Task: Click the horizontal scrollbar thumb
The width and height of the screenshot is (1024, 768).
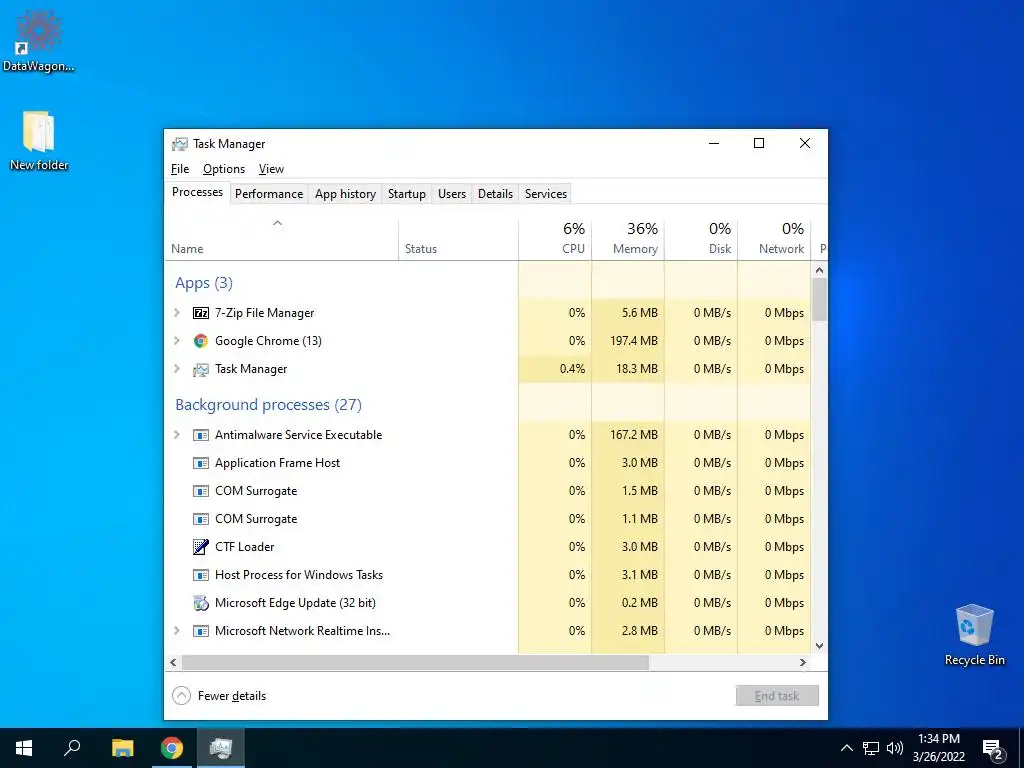Action: pyautogui.click(x=415, y=662)
